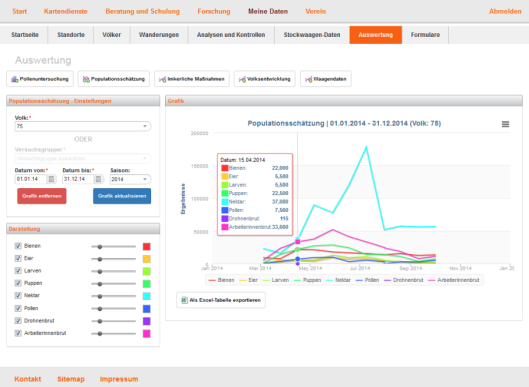Open the Versuchsgruppe dropdown
Viewport: 529px width, 387px height.
[83, 158]
